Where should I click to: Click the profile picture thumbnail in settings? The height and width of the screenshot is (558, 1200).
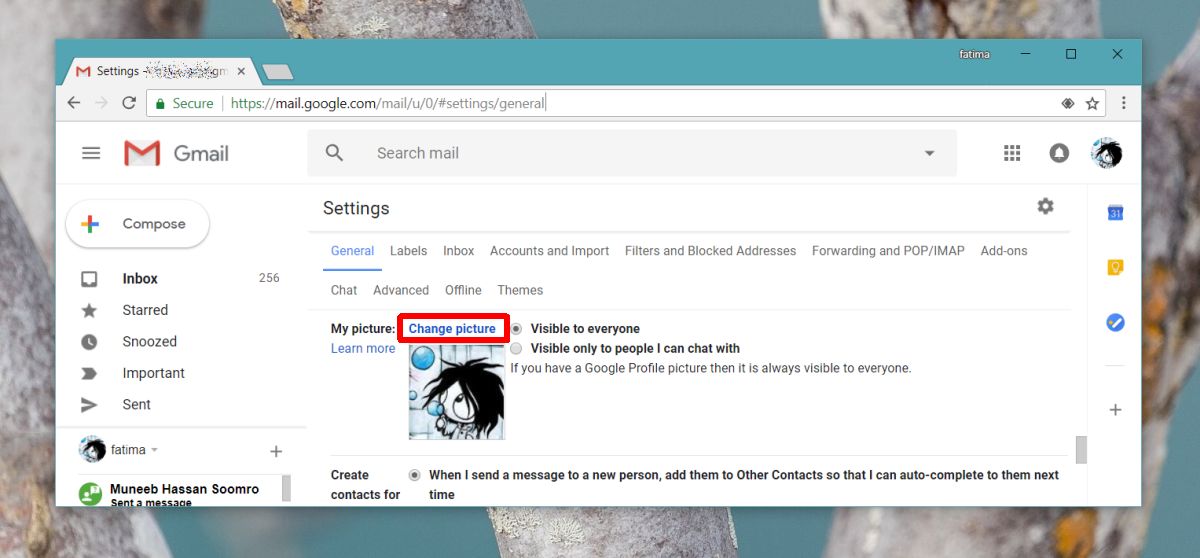click(x=456, y=391)
